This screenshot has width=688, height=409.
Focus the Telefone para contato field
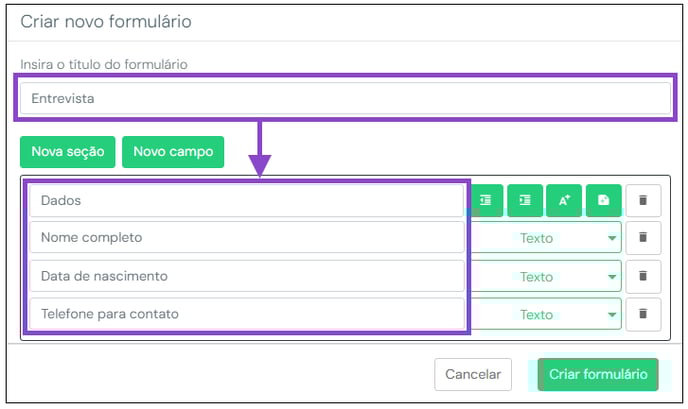point(247,314)
